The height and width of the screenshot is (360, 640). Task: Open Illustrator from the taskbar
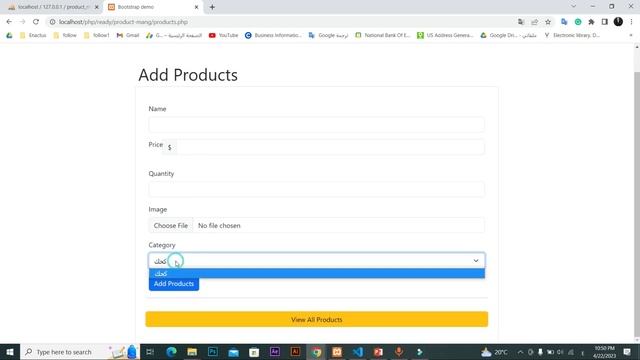pyautogui.click(x=295, y=352)
